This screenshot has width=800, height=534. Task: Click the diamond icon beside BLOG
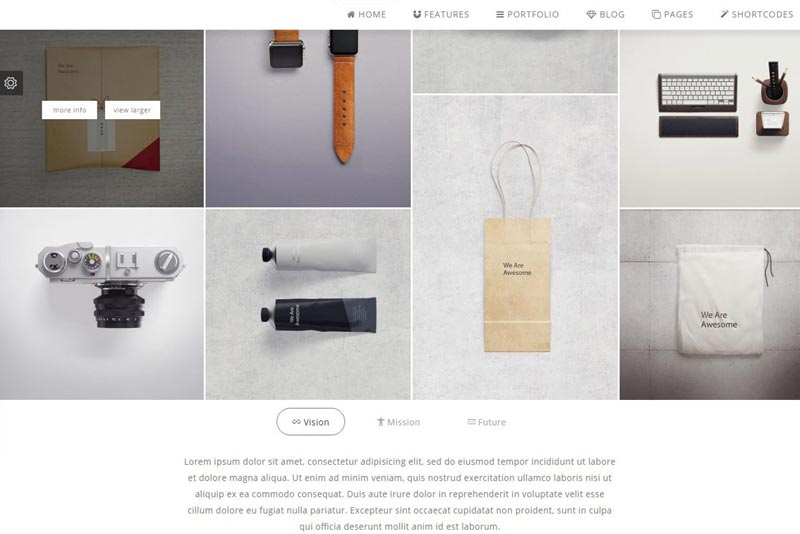click(x=591, y=14)
